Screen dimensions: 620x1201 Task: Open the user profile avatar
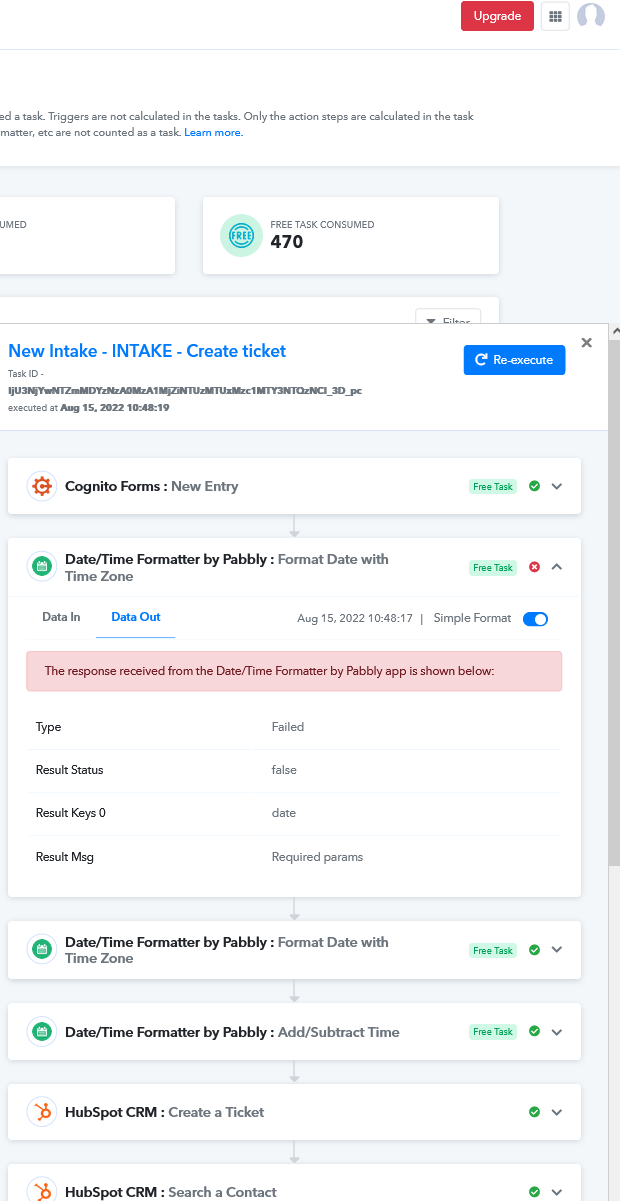click(591, 16)
